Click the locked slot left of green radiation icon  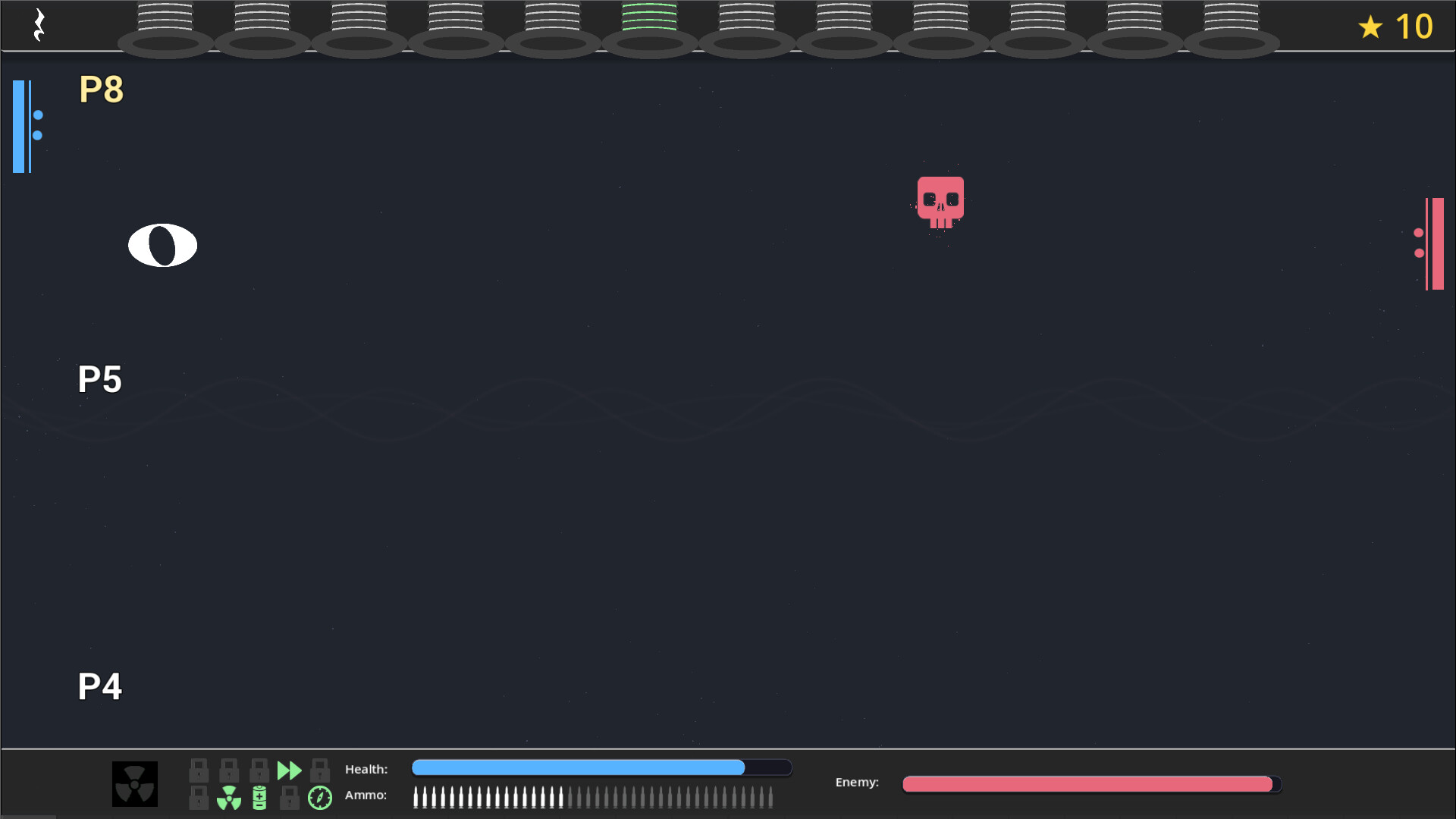(199, 798)
